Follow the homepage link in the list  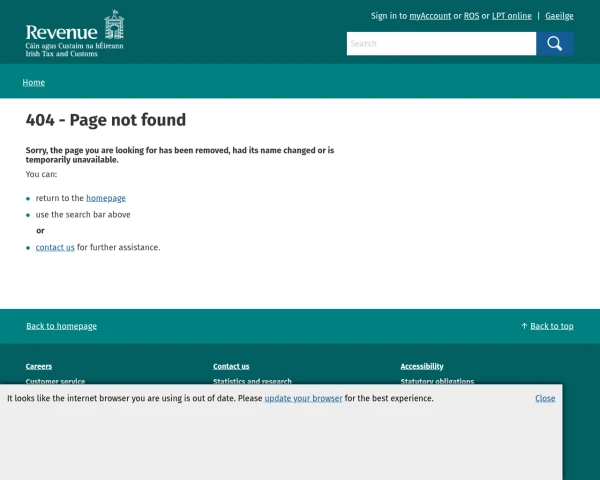[106, 198]
